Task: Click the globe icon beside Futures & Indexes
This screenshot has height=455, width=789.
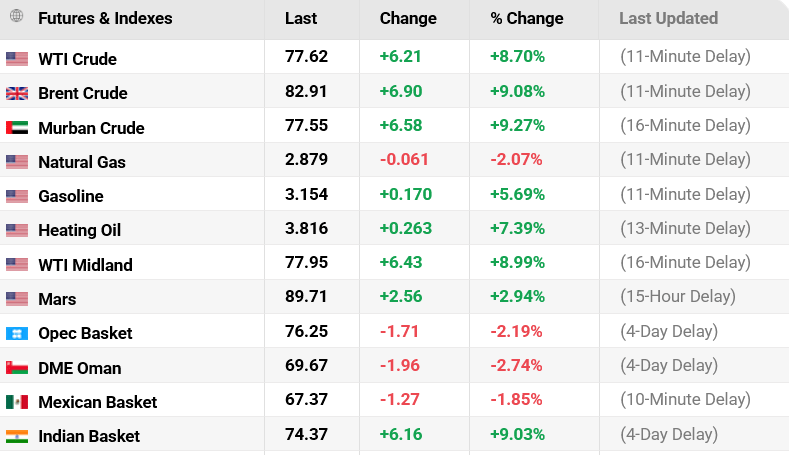Action: pos(17,16)
